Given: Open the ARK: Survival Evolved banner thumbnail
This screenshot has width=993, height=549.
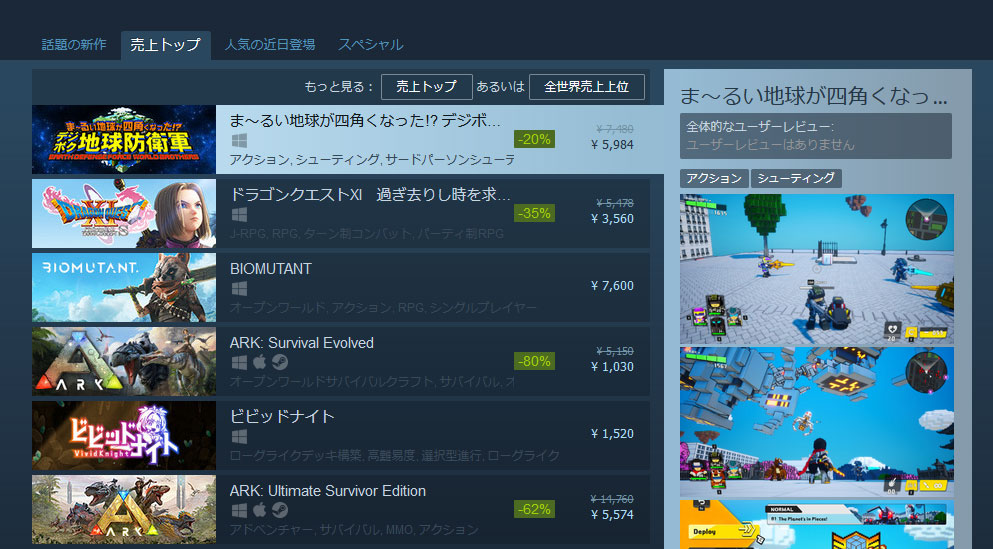Looking at the screenshot, I should click(x=123, y=362).
